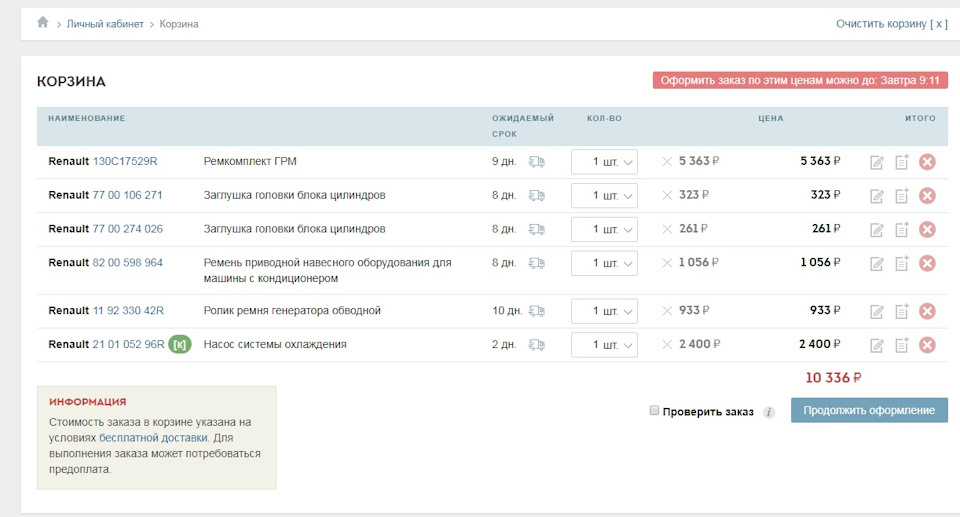Image resolution: width=960 pixels, height=517 pixels.
Task: Open part number 77 00 274 026
Action: (127, 228)
